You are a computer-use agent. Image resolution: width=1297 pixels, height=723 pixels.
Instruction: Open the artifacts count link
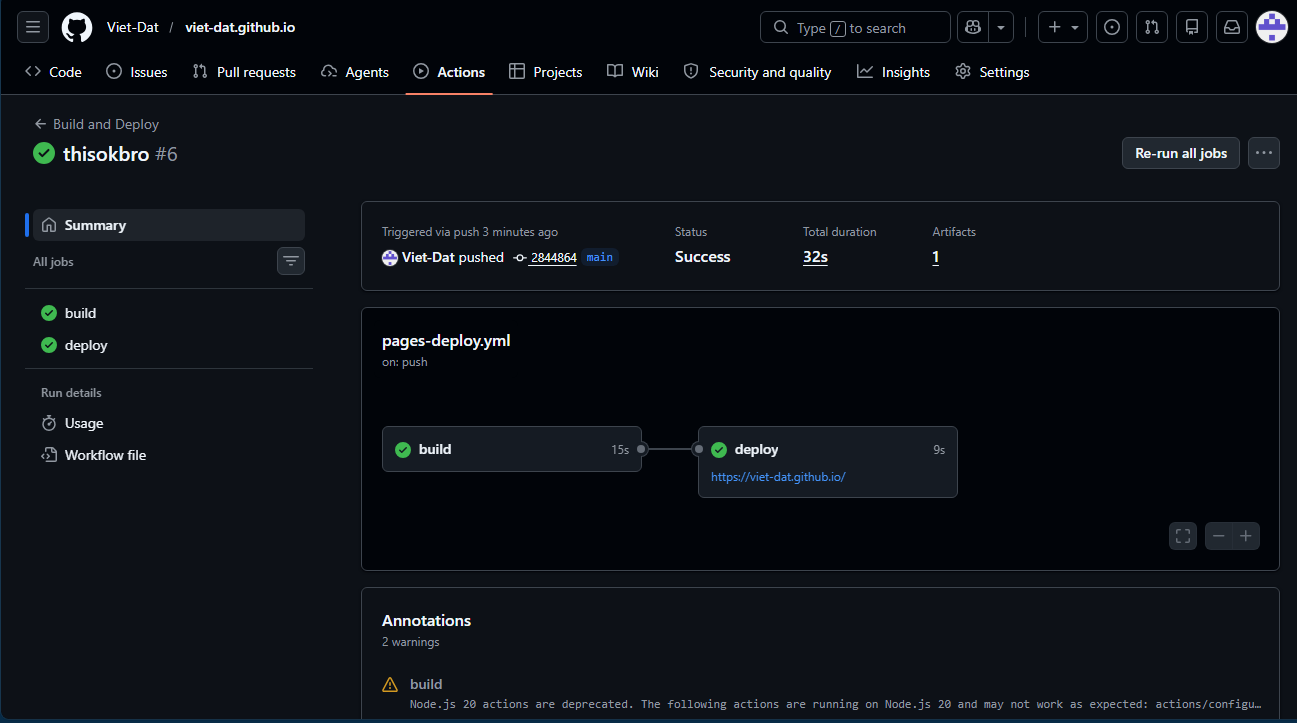(936, 257)
